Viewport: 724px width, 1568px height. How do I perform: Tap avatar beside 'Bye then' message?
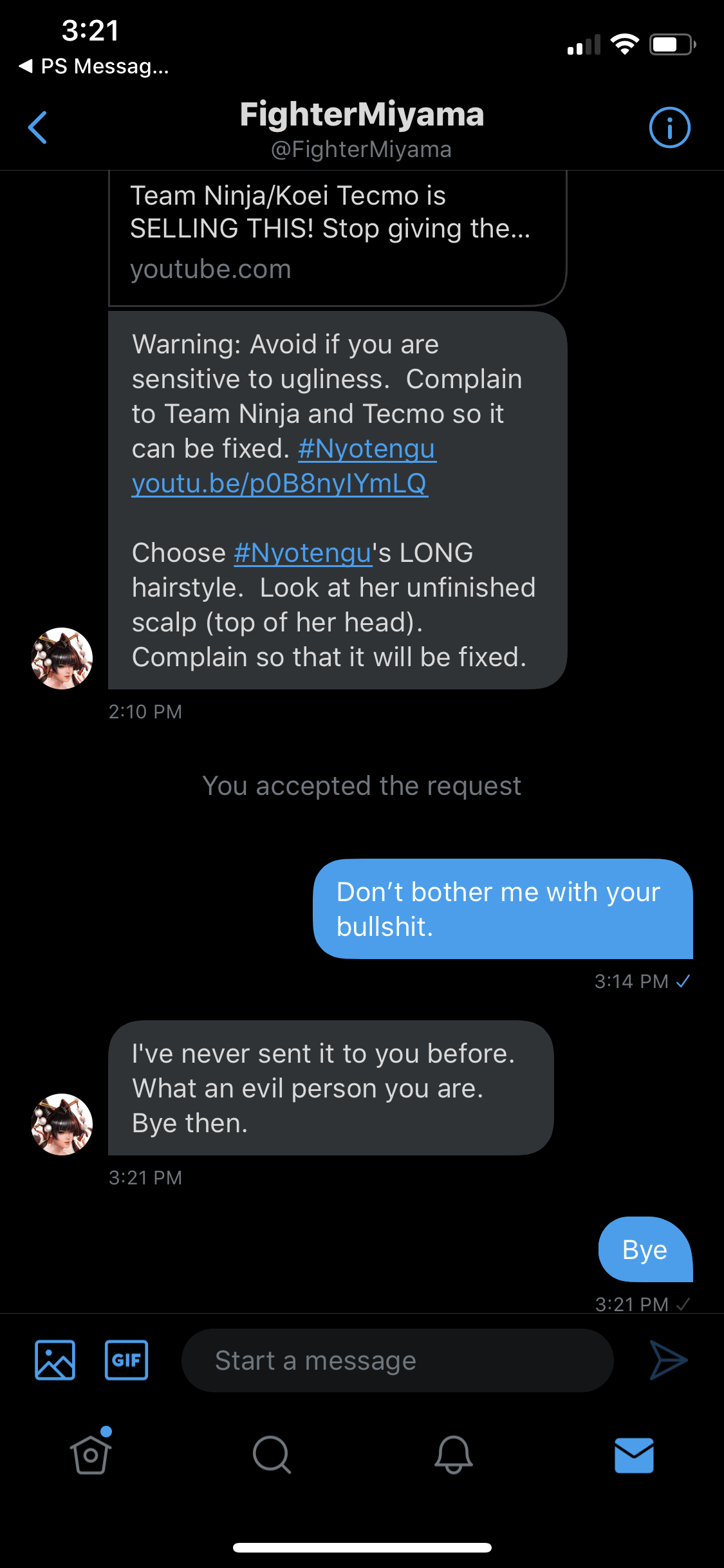click(x=62, y=1124)
